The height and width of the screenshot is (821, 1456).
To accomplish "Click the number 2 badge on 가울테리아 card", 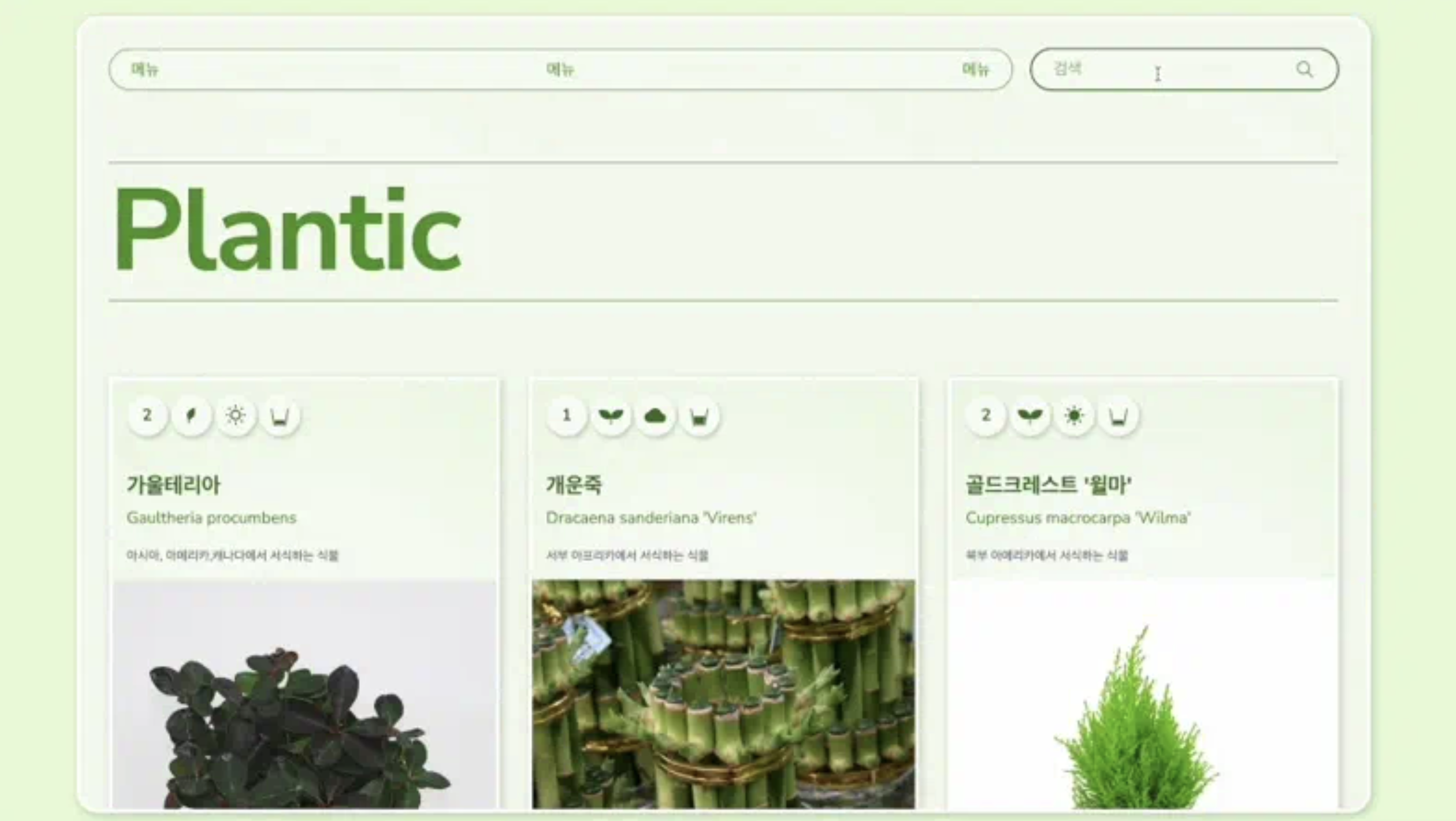I will click(x=147, y=416).
